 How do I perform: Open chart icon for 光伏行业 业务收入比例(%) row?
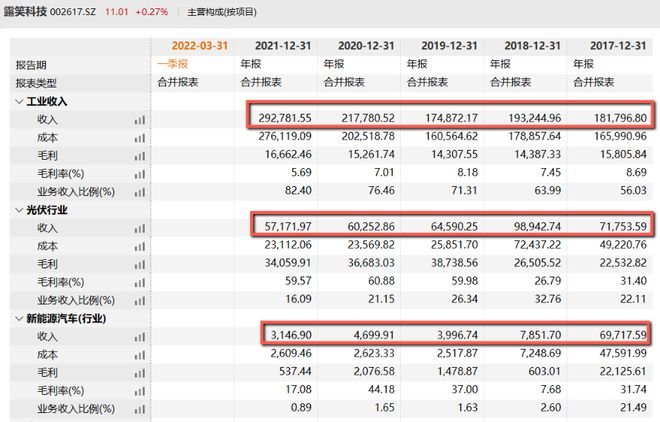tap(140, 301)
